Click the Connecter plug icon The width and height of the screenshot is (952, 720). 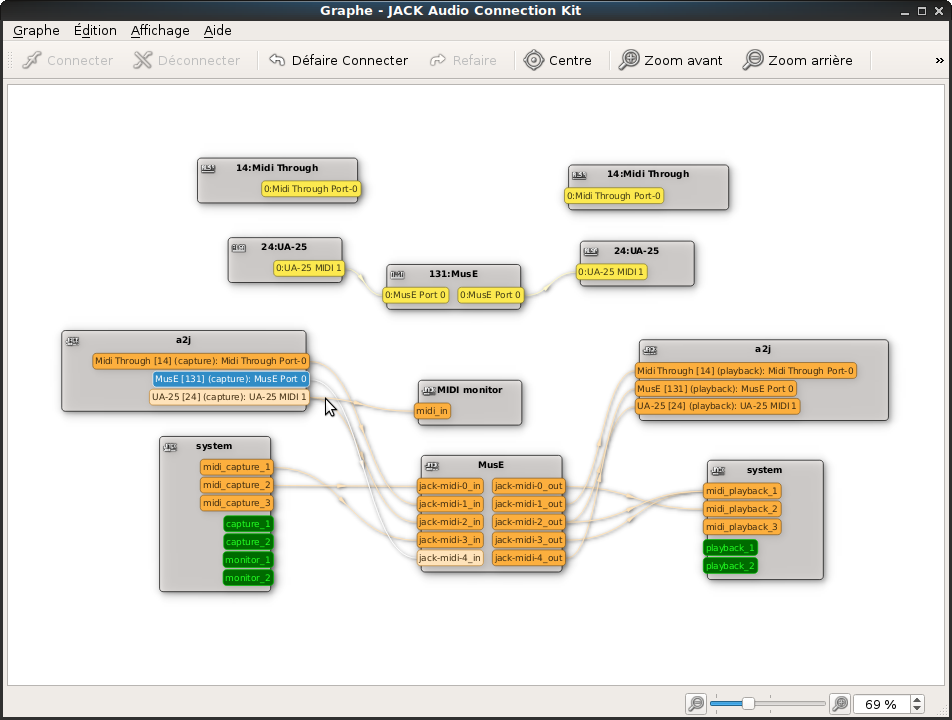(32, 60)
